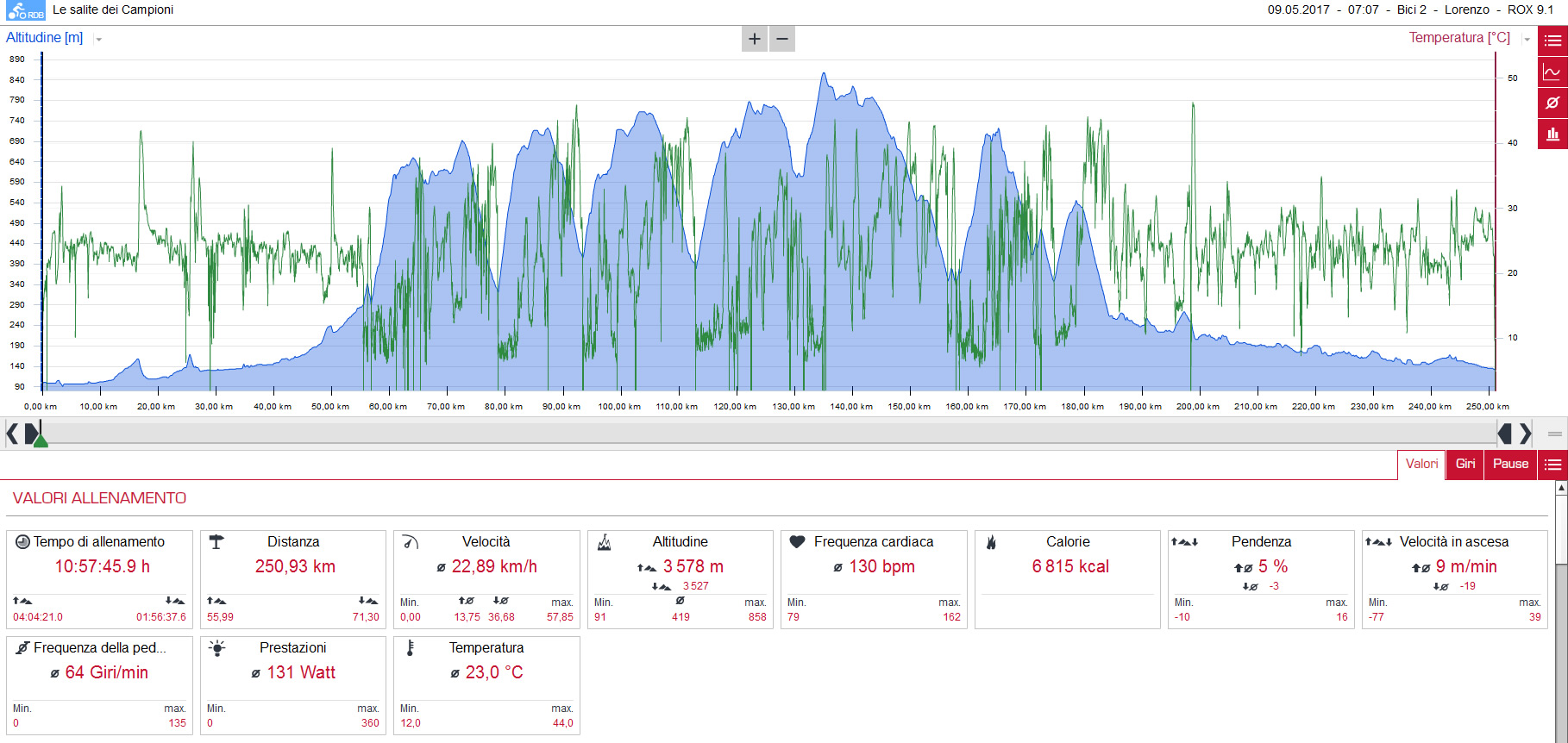The width and height of the screenshot is (1568, 743).
Task: Toggle the average values icon
Action: point(1552,103)
